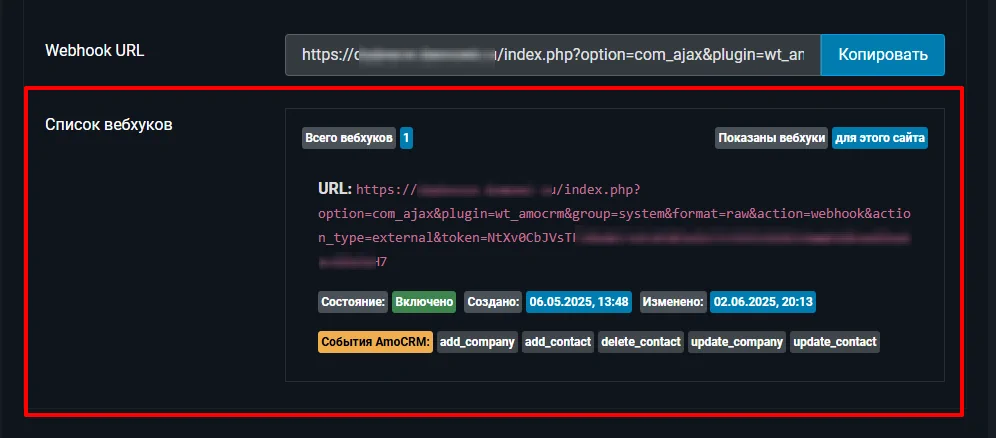Viewport: 996px width, 438px height.
Task: Click the add_company event tag
Action: 477,342
